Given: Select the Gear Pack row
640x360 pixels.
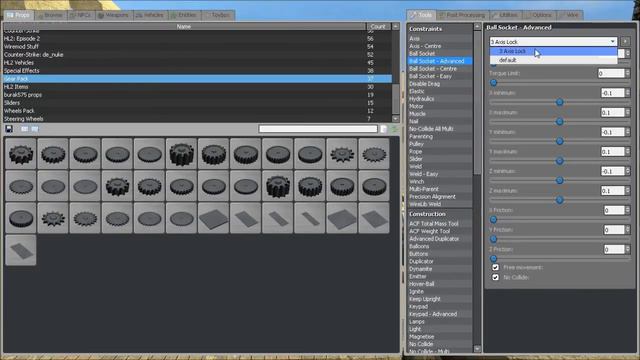Looking at the screenshot, I should point(197,79).
